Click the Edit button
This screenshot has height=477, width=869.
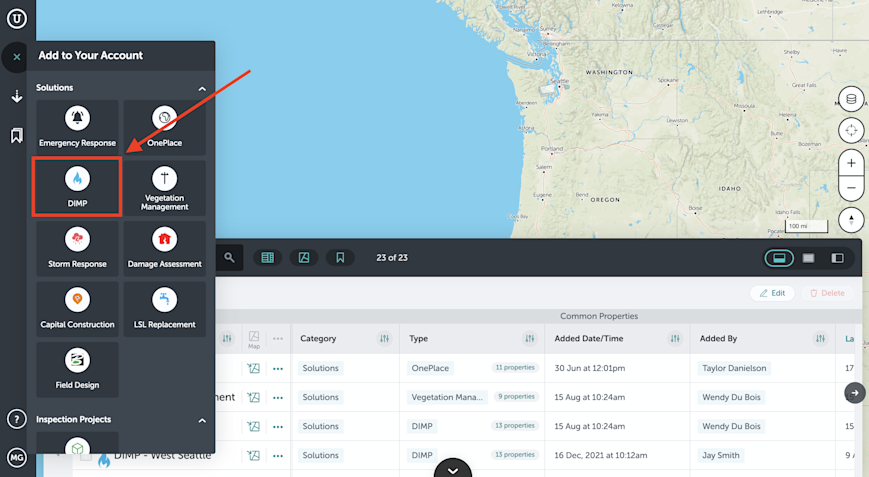click(772, 293)
